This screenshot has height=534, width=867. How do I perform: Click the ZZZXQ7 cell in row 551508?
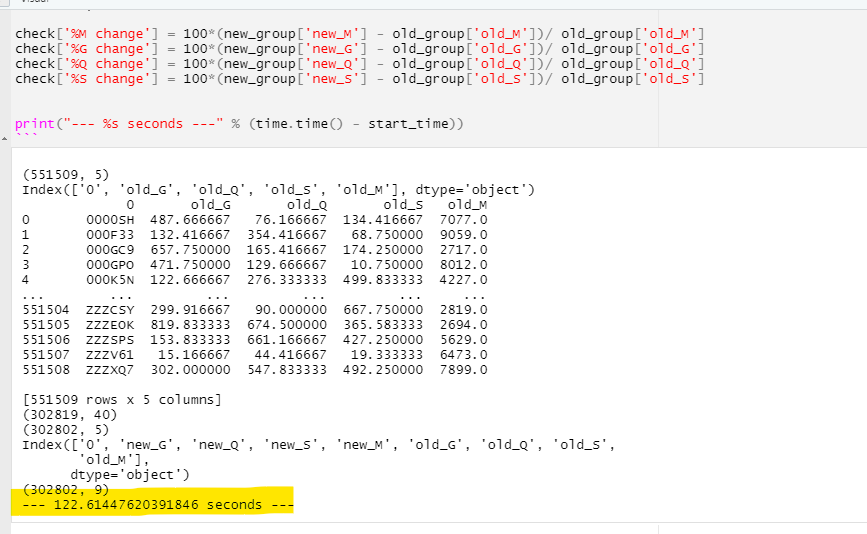pos(110,369)
